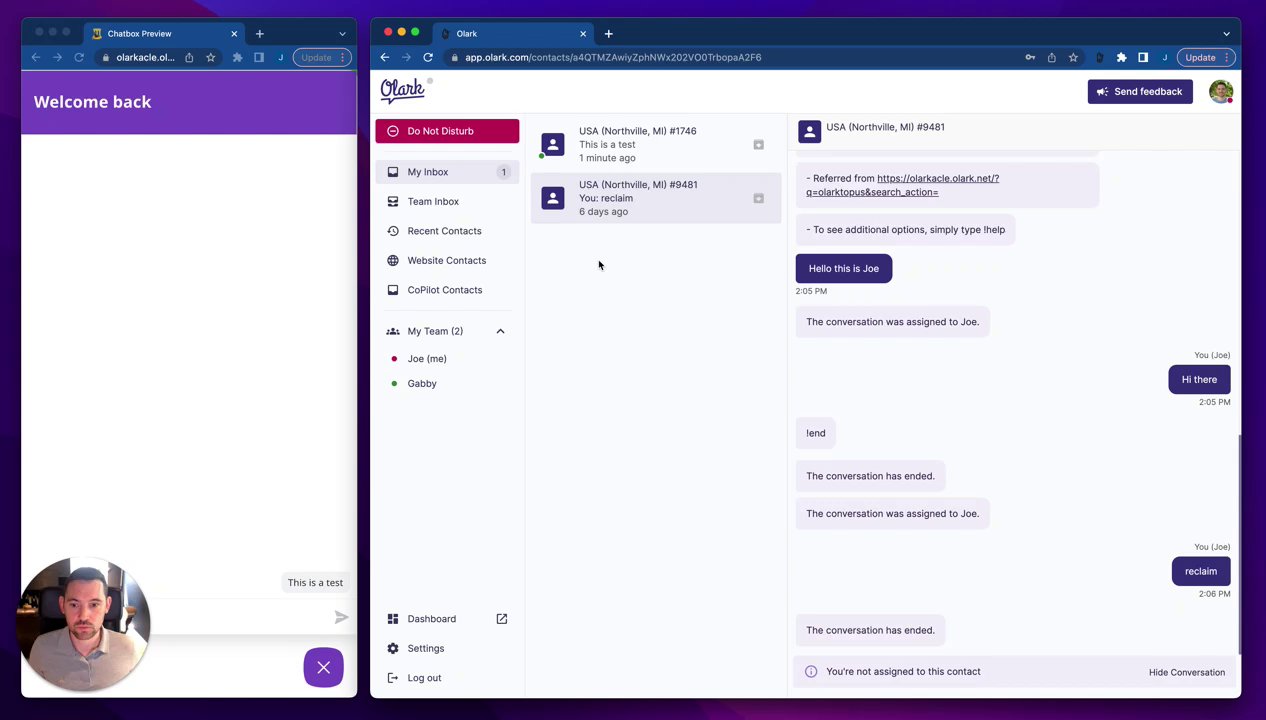Close the Chatbox Preview browser tab

coord(234,33)
